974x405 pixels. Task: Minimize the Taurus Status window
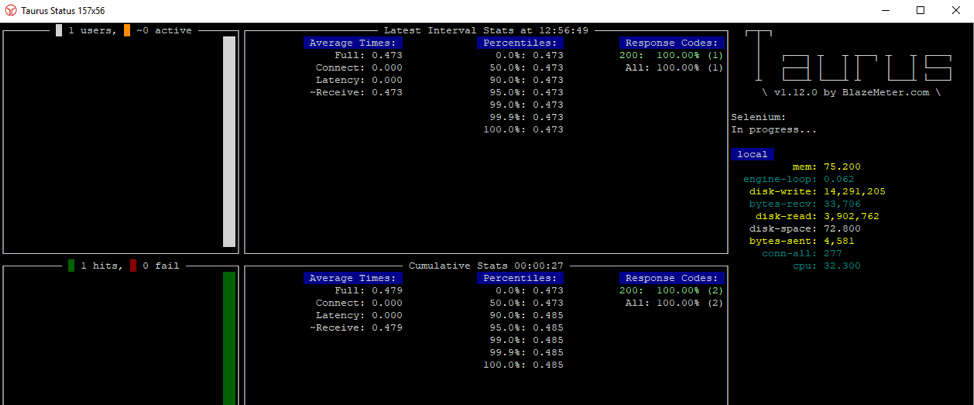click(886, 10)
